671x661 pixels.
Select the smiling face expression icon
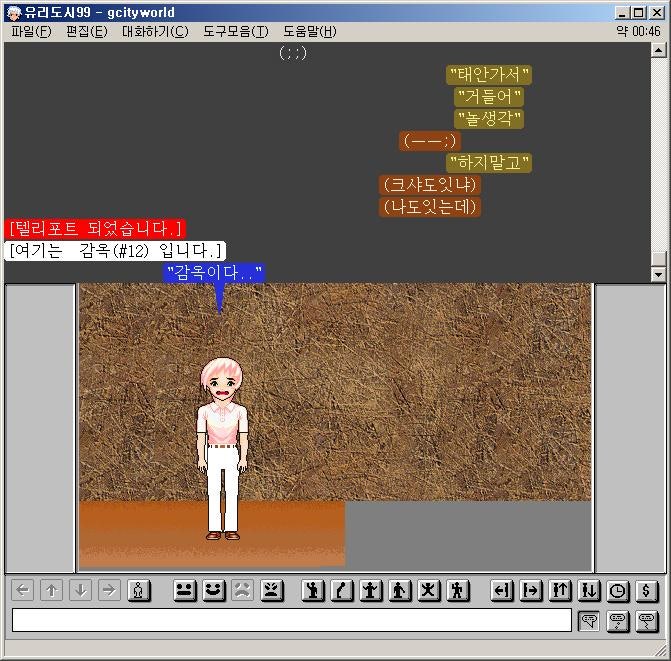[213, 590]
